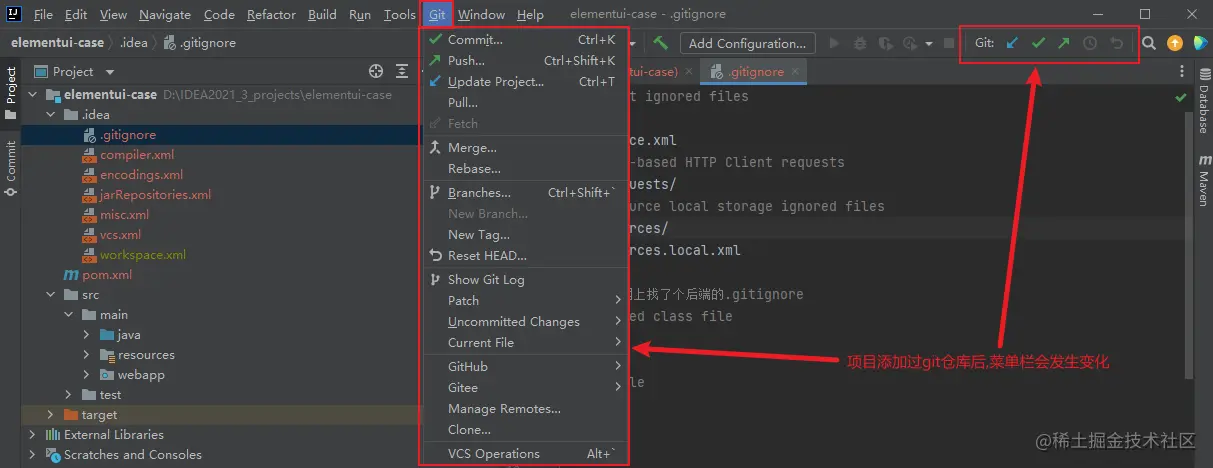Click the Run with Coverage icon
The height and width of the screenshot is (468, 1213).
pos(884,43)
